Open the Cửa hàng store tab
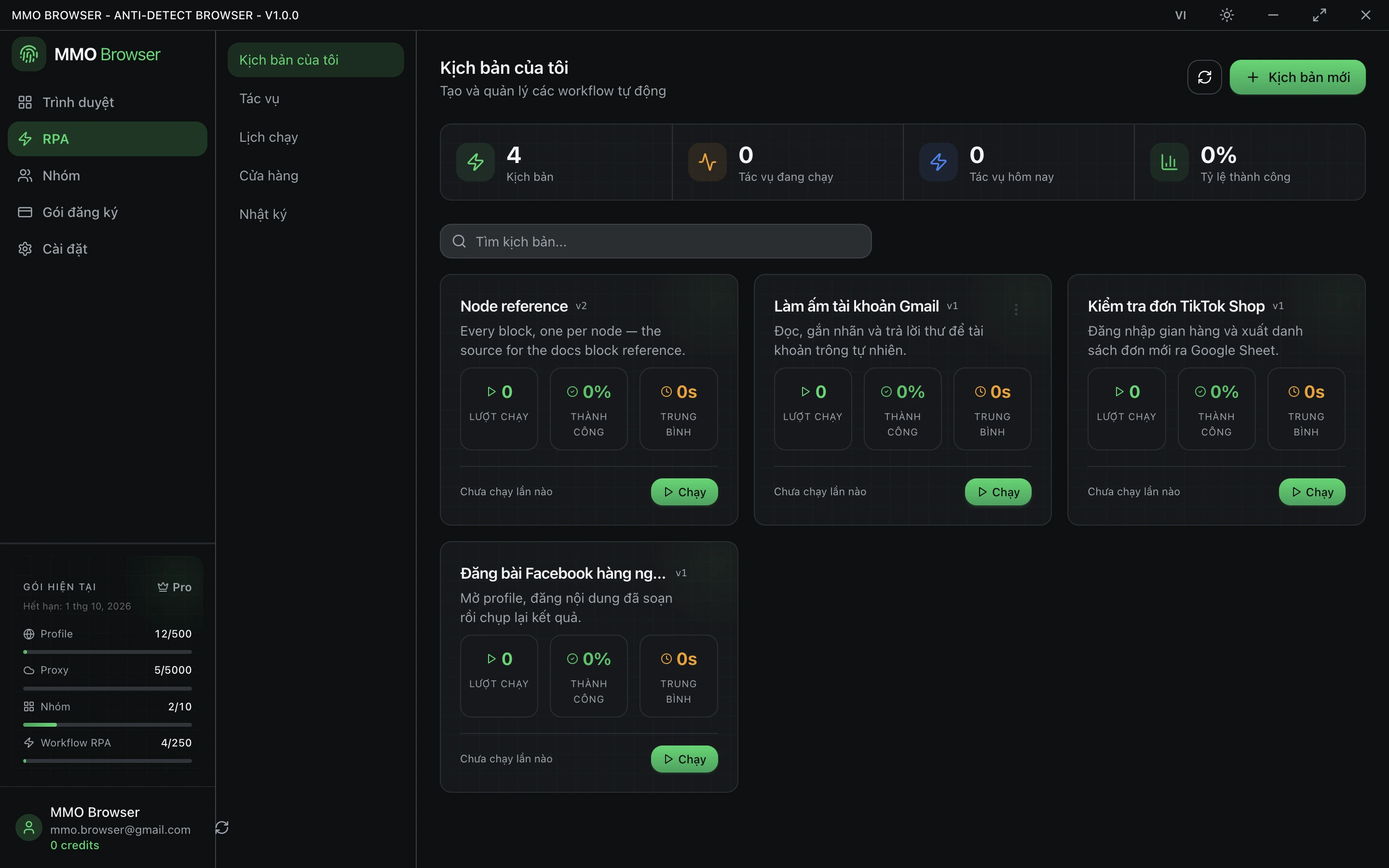Viewport: 1389px width, 868px height. (x=316, y=175)
